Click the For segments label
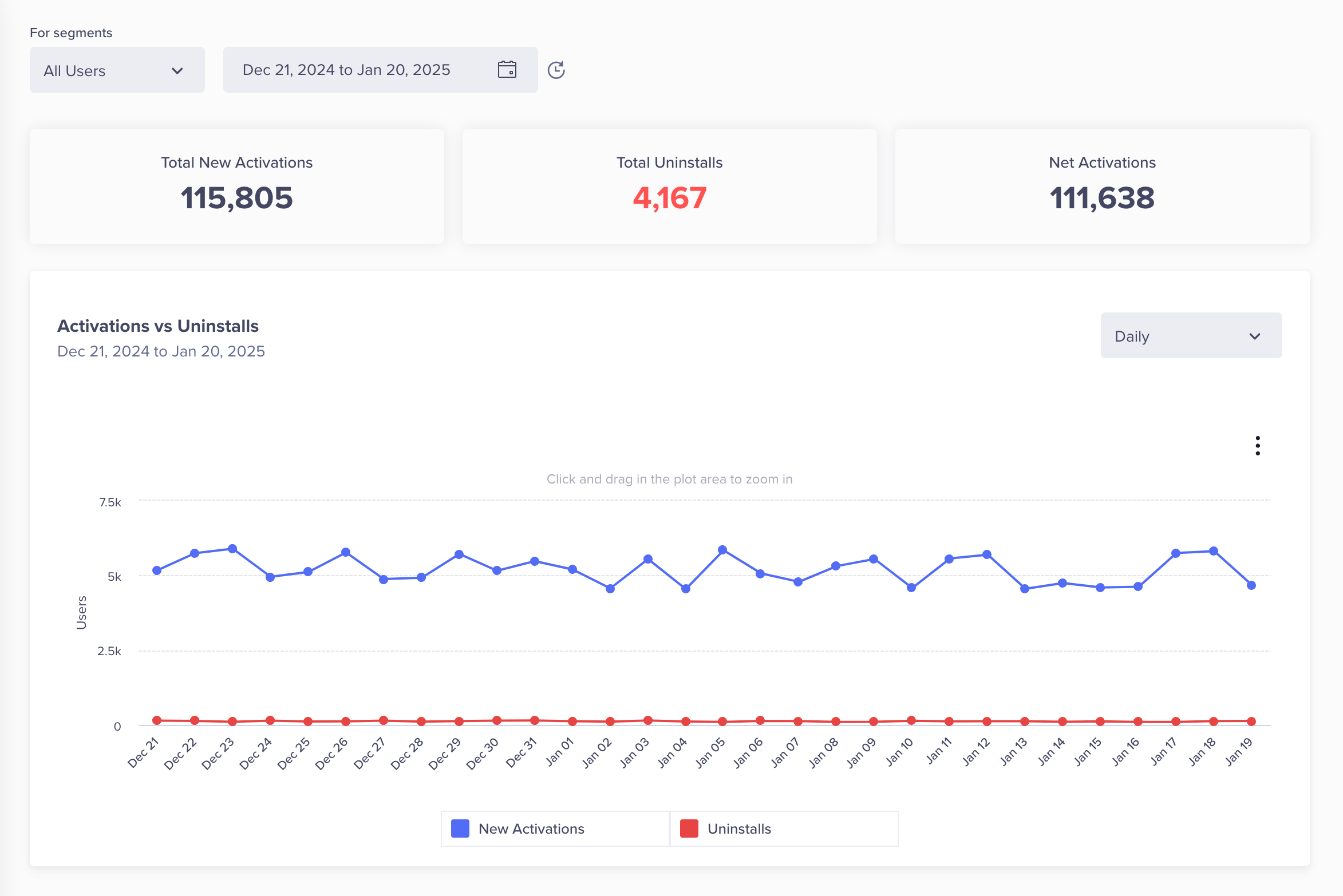Image resolution: width=1343 pixels, height=896 pixels. tap(71, 33)
